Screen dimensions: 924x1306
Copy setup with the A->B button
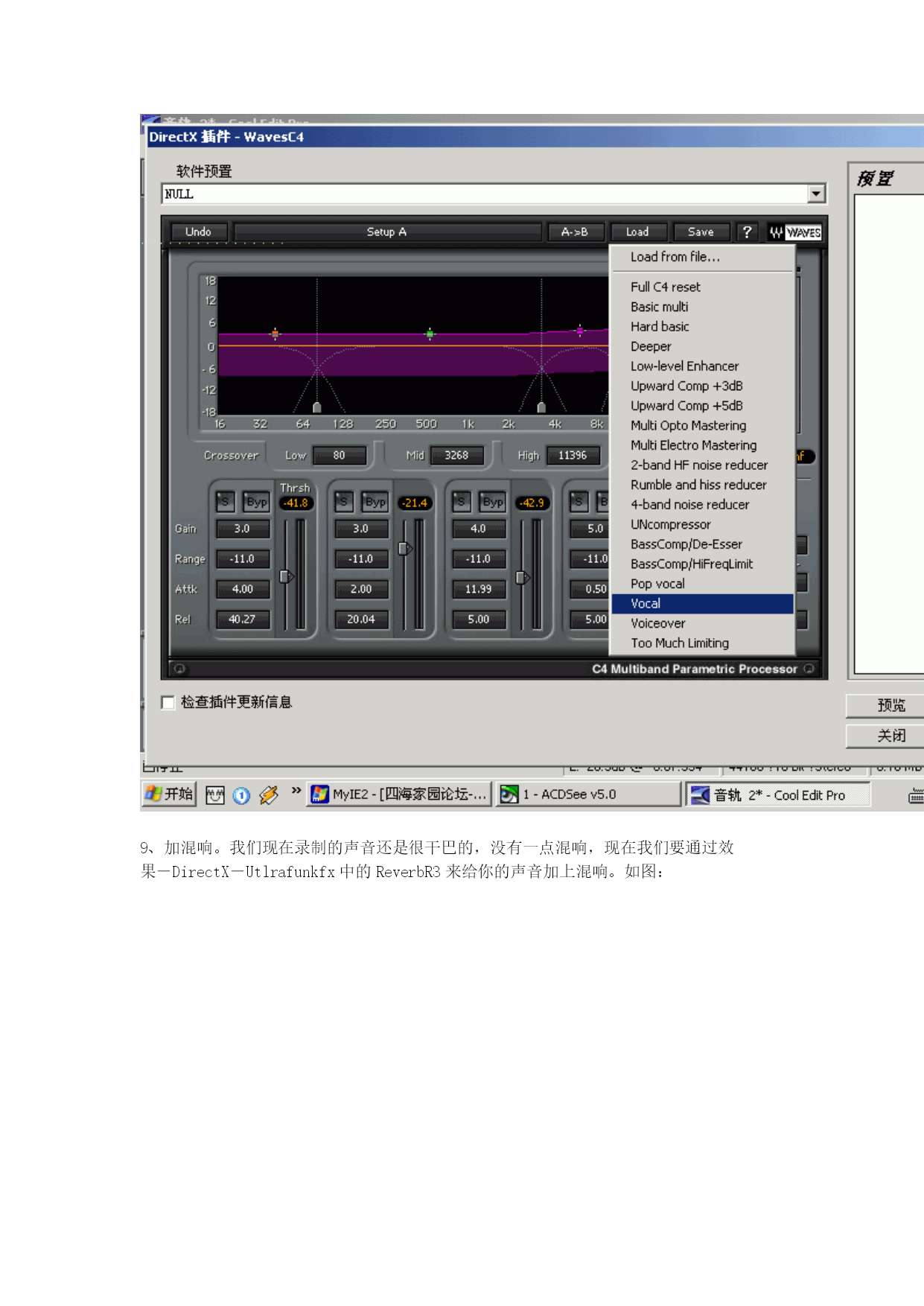[x=575, y=232]
